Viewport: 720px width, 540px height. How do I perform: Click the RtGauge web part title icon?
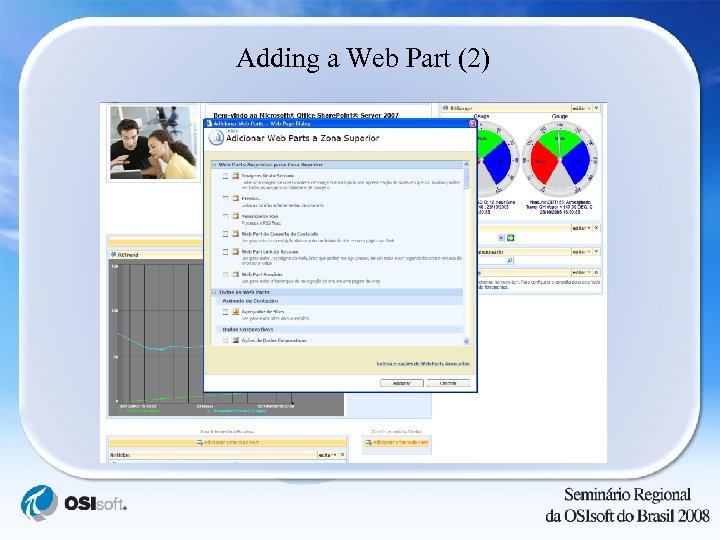tap(445, 108)
